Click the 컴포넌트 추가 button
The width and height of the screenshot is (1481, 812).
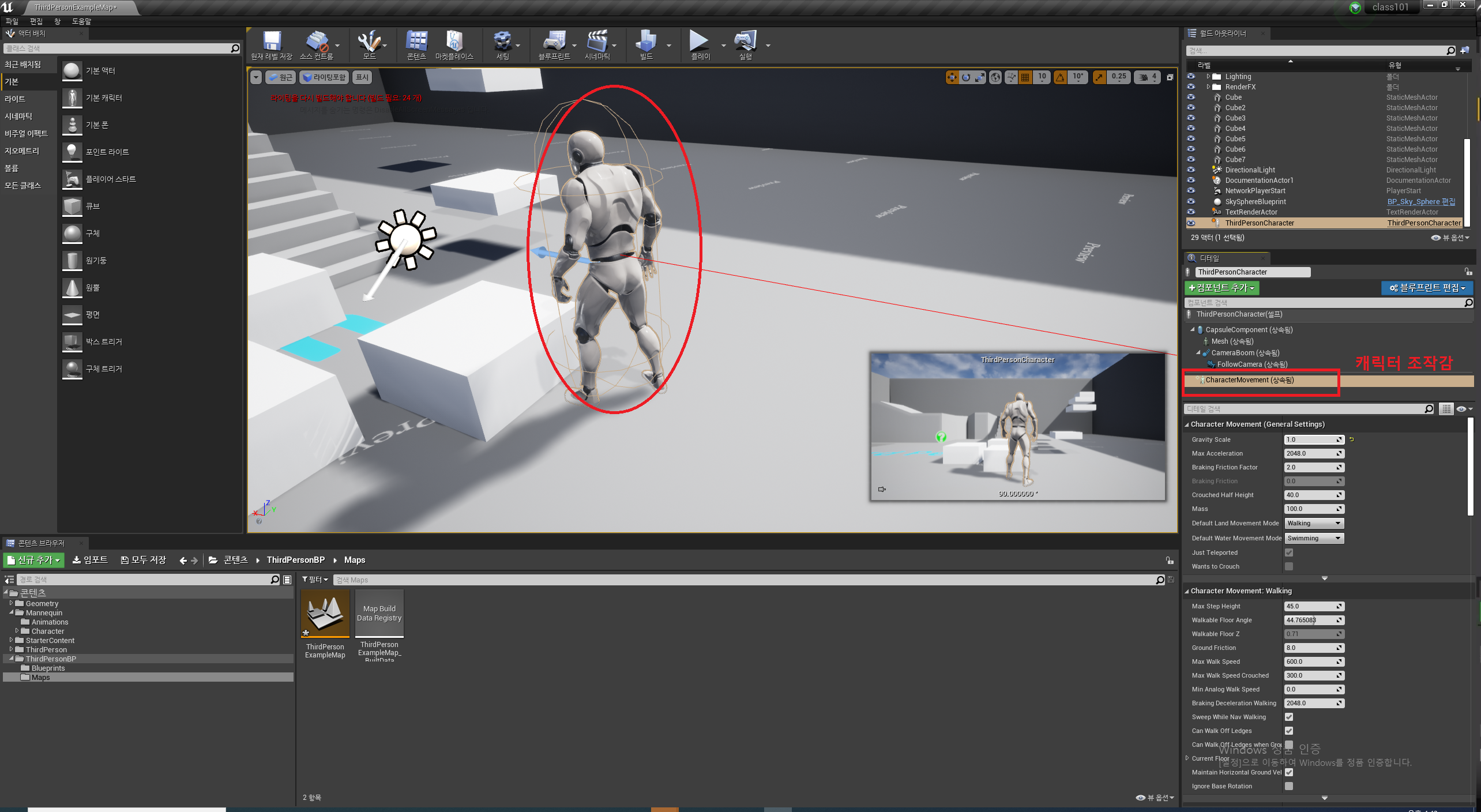pyautogui.click(x=1221, y=288)
